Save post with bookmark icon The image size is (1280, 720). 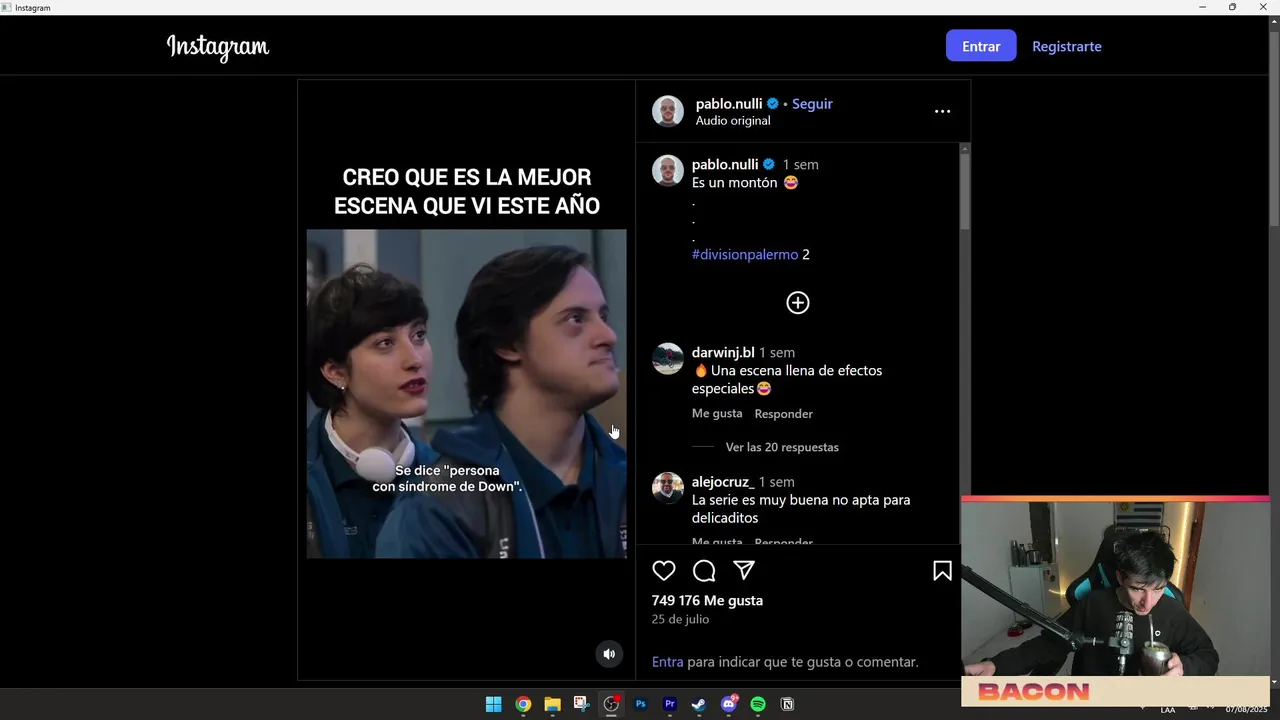[942, 570]
